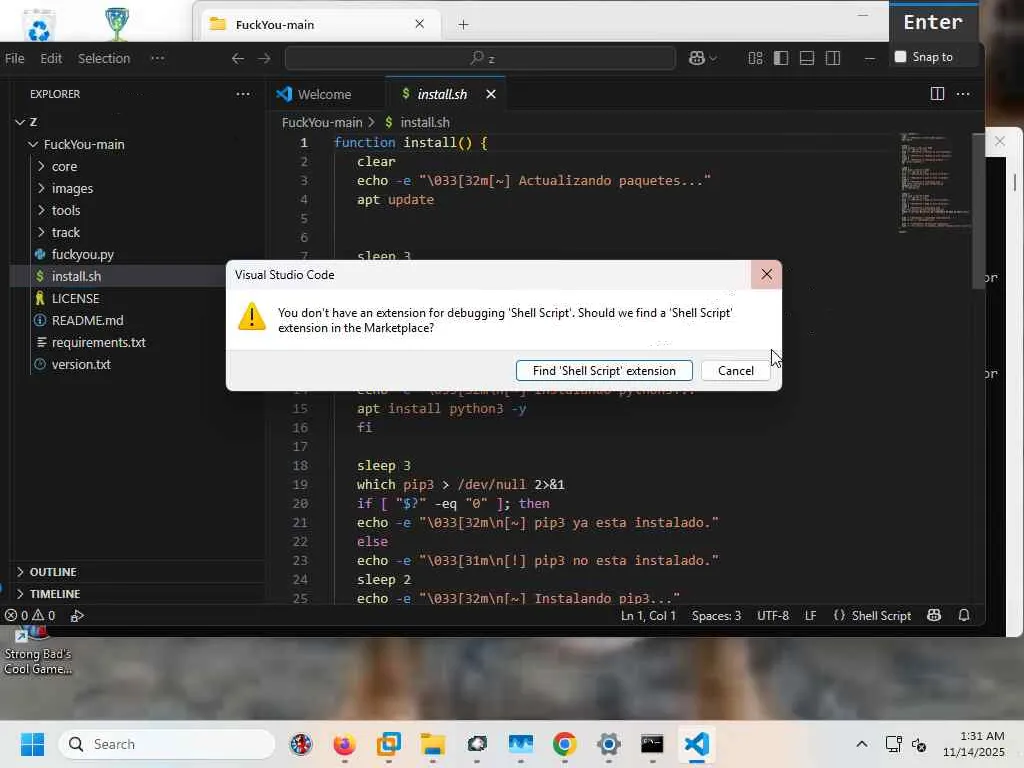Change indentation via Spaces: 3
This screenshot has width=1024, height=768.
[716, 616]
